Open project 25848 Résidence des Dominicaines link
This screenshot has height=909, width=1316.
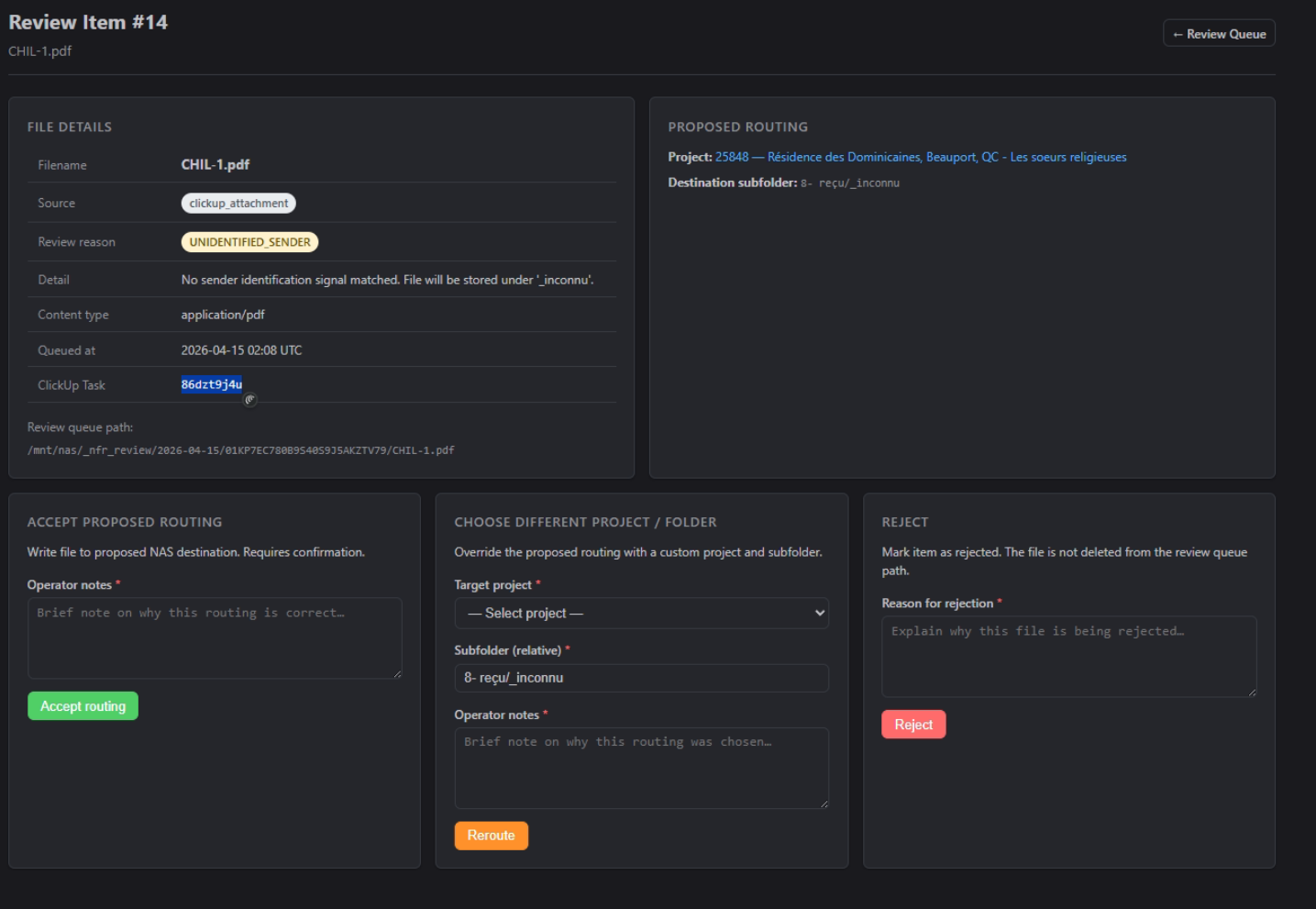(x=920, y=158)
